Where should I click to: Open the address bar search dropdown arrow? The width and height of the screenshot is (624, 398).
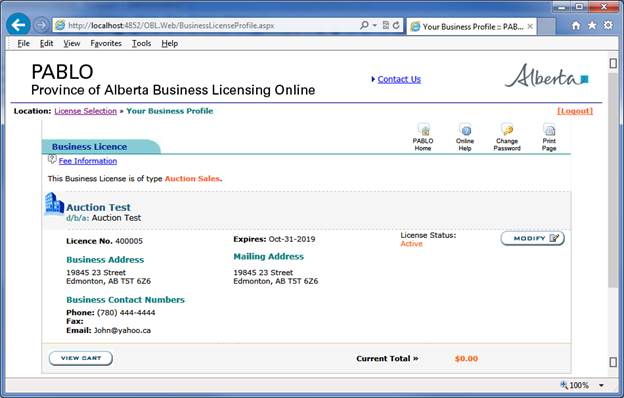(375, 25)
